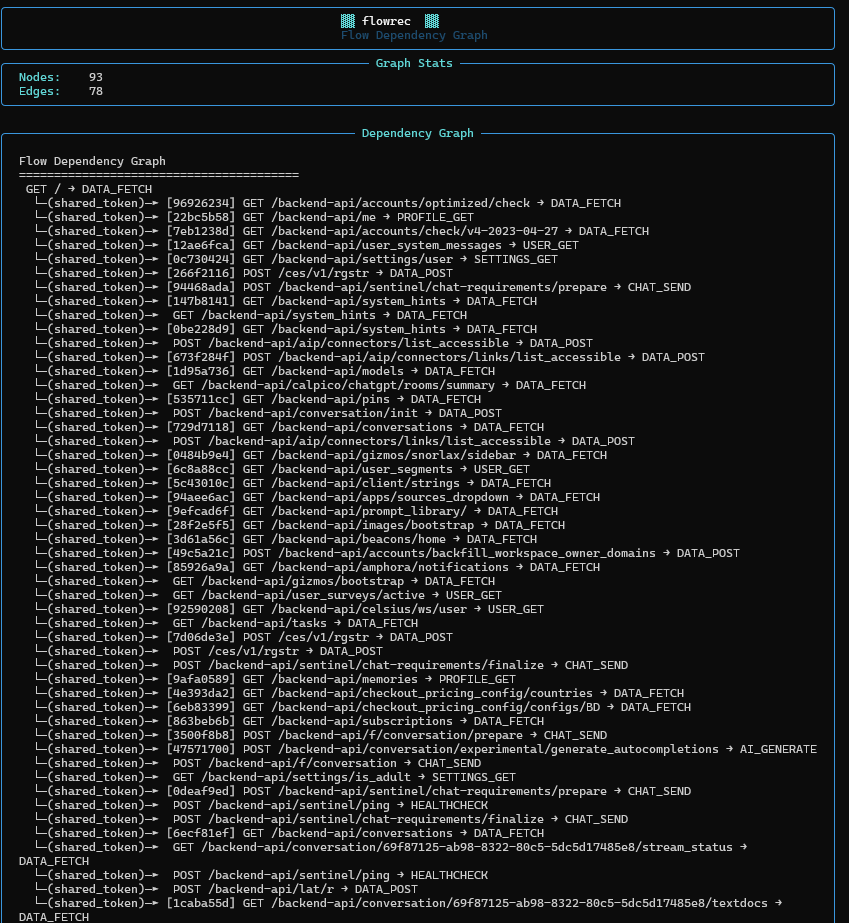Click the 535711cc /backend-api/pins row
The height and width of the screenshot is (923, 849).
(x=258, y=399)
